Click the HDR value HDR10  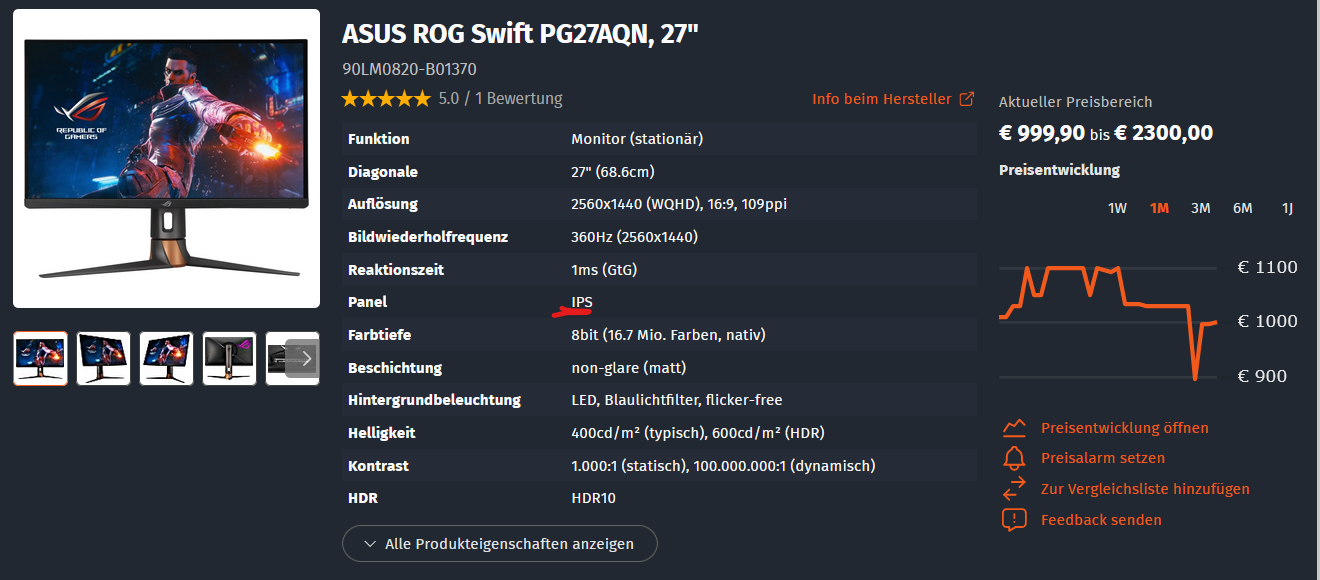594,498
